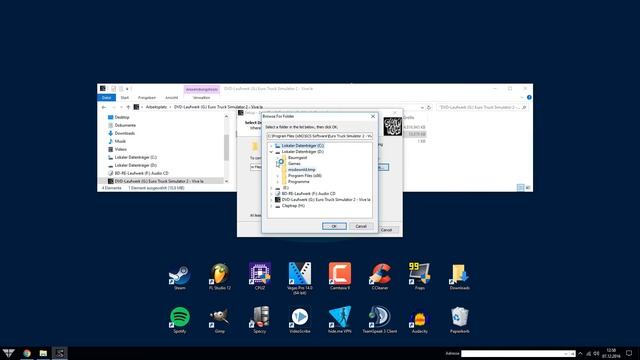Select the Anwendungstools contextual tab
This screenshot has width=640, height=360.
tap(202, 89)
